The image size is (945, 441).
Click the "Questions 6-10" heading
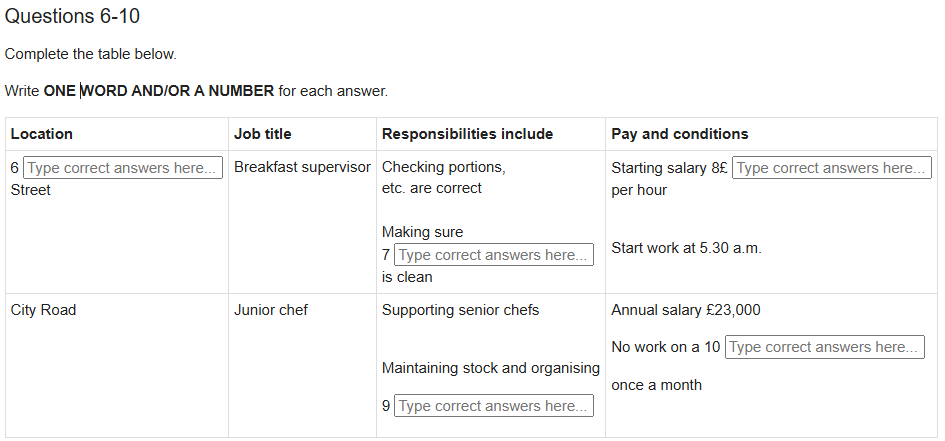(x=72, y=17)
